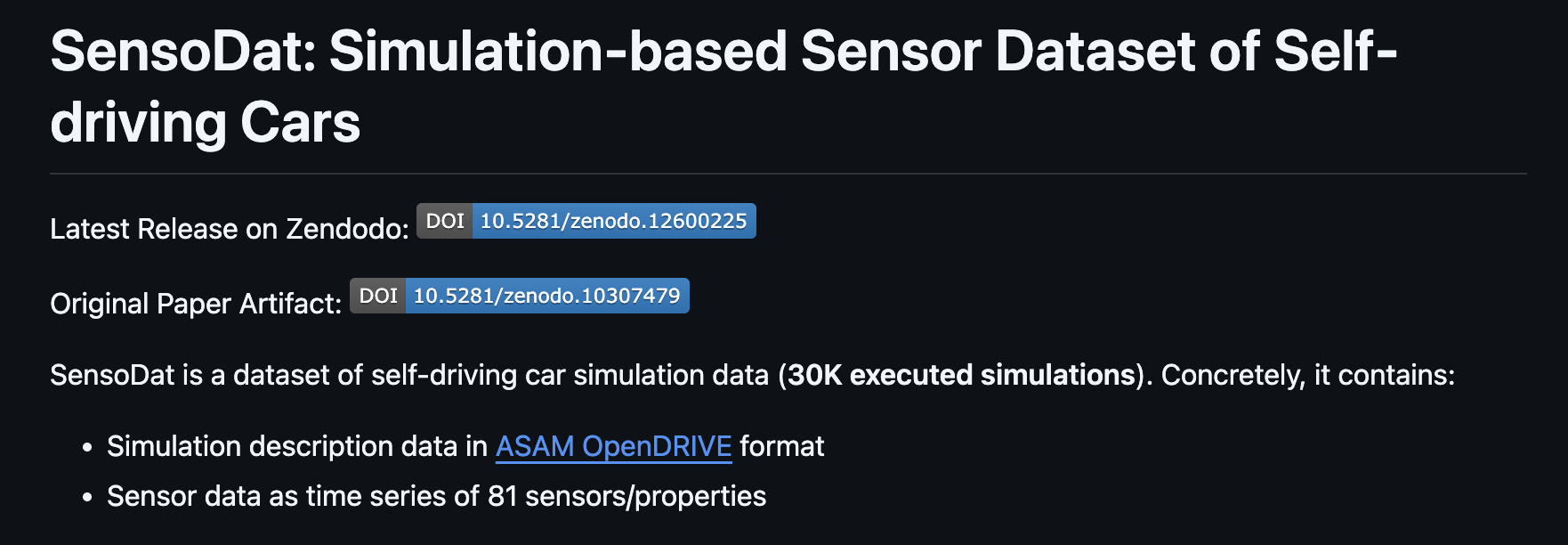The image size is (1568, 545).
Task: Click the bullet dot before Simulation description
Action: tap(87, 447)
